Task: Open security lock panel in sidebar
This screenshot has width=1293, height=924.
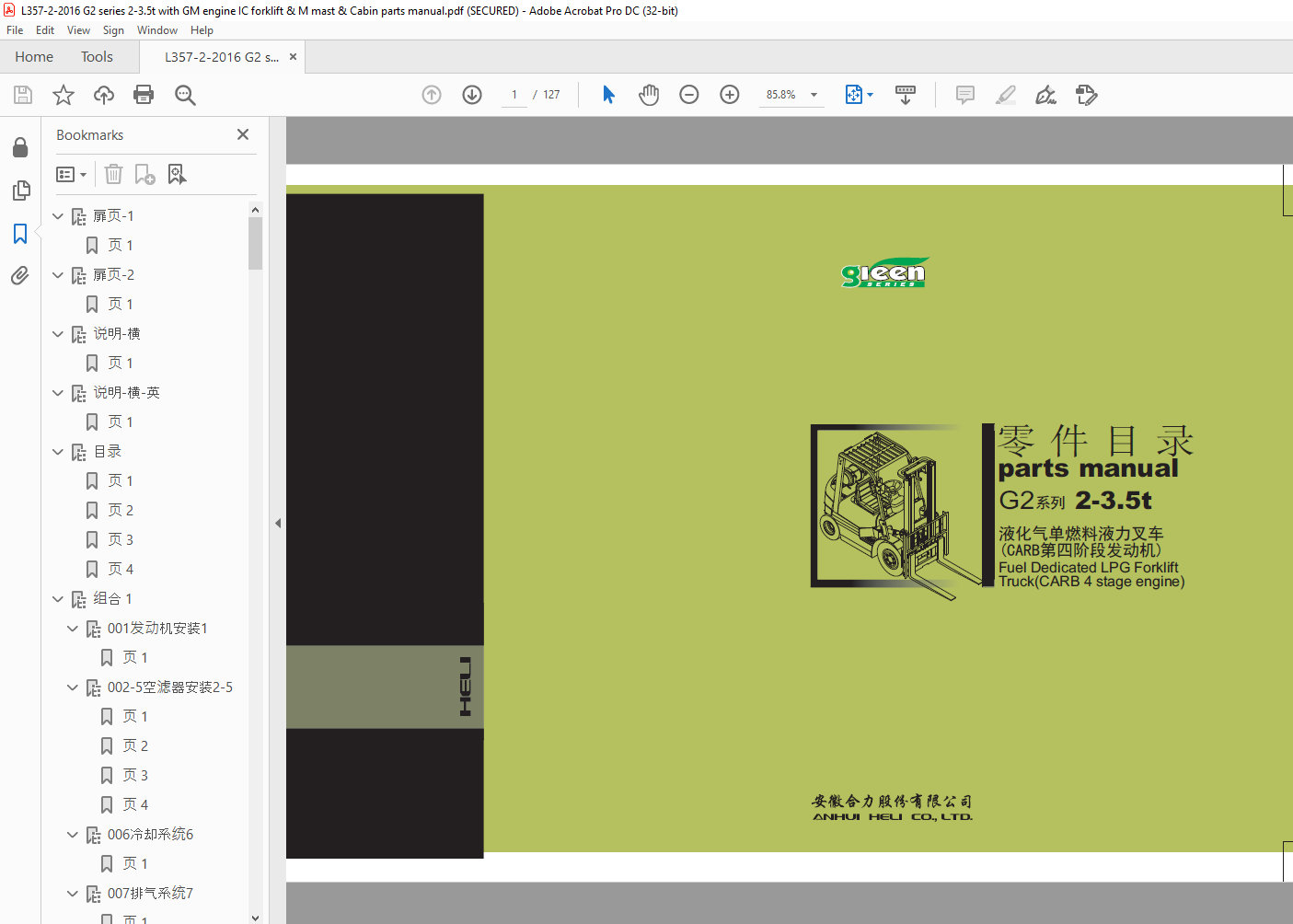Action: coord(20,148)
